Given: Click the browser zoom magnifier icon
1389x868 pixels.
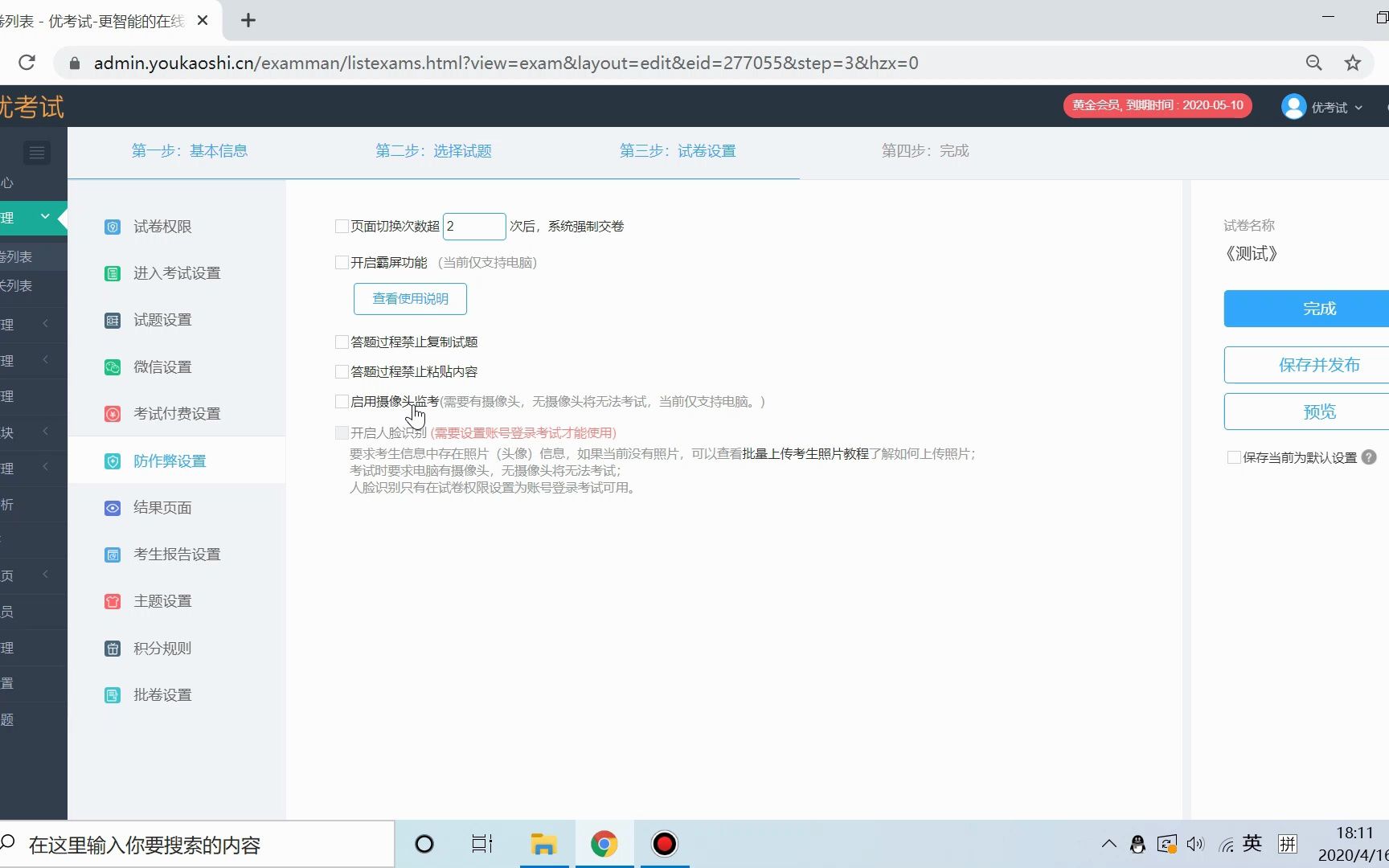Looking at the screenshot, I should click(x=1313, y=63).
